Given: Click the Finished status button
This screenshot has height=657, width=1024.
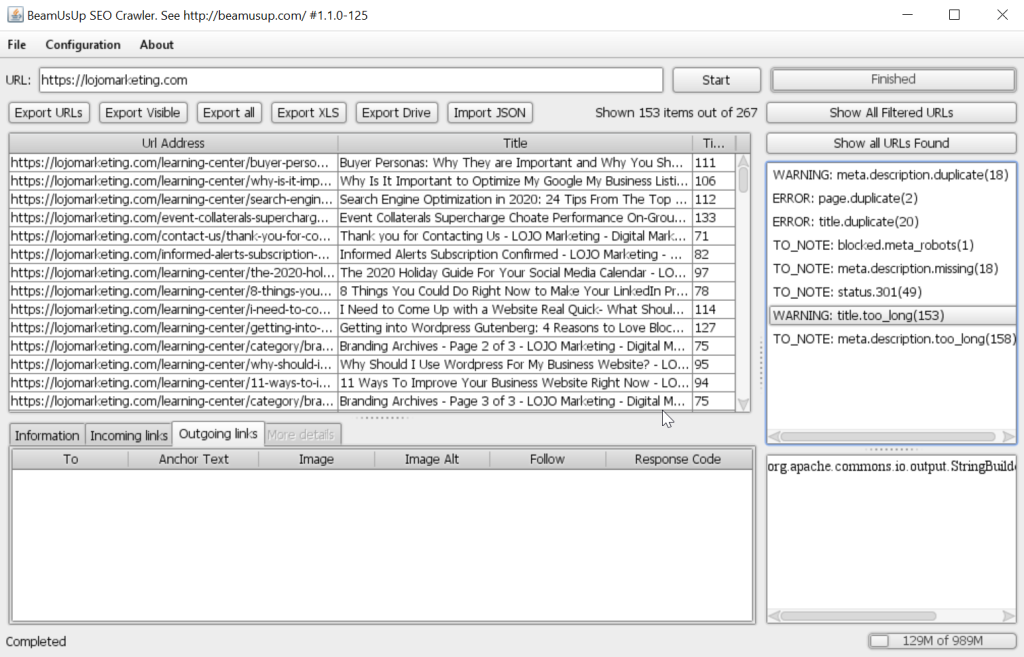Looking at the screenshot, I should [x=893, y=79].
